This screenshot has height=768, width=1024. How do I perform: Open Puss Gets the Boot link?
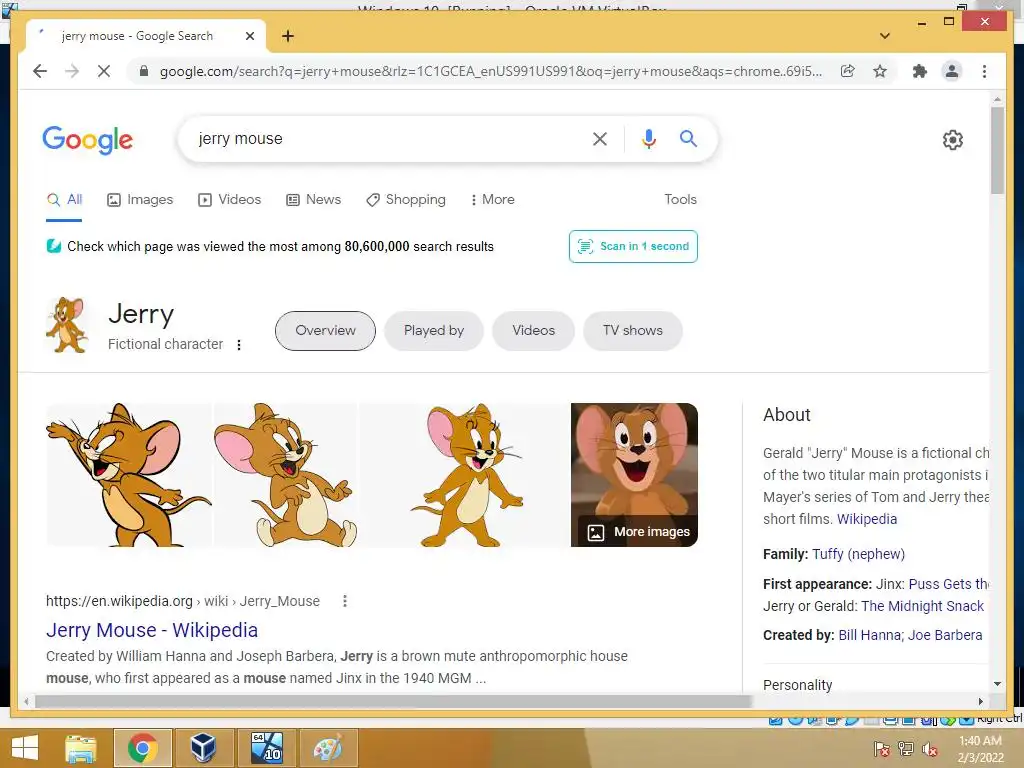click(948, 584)
